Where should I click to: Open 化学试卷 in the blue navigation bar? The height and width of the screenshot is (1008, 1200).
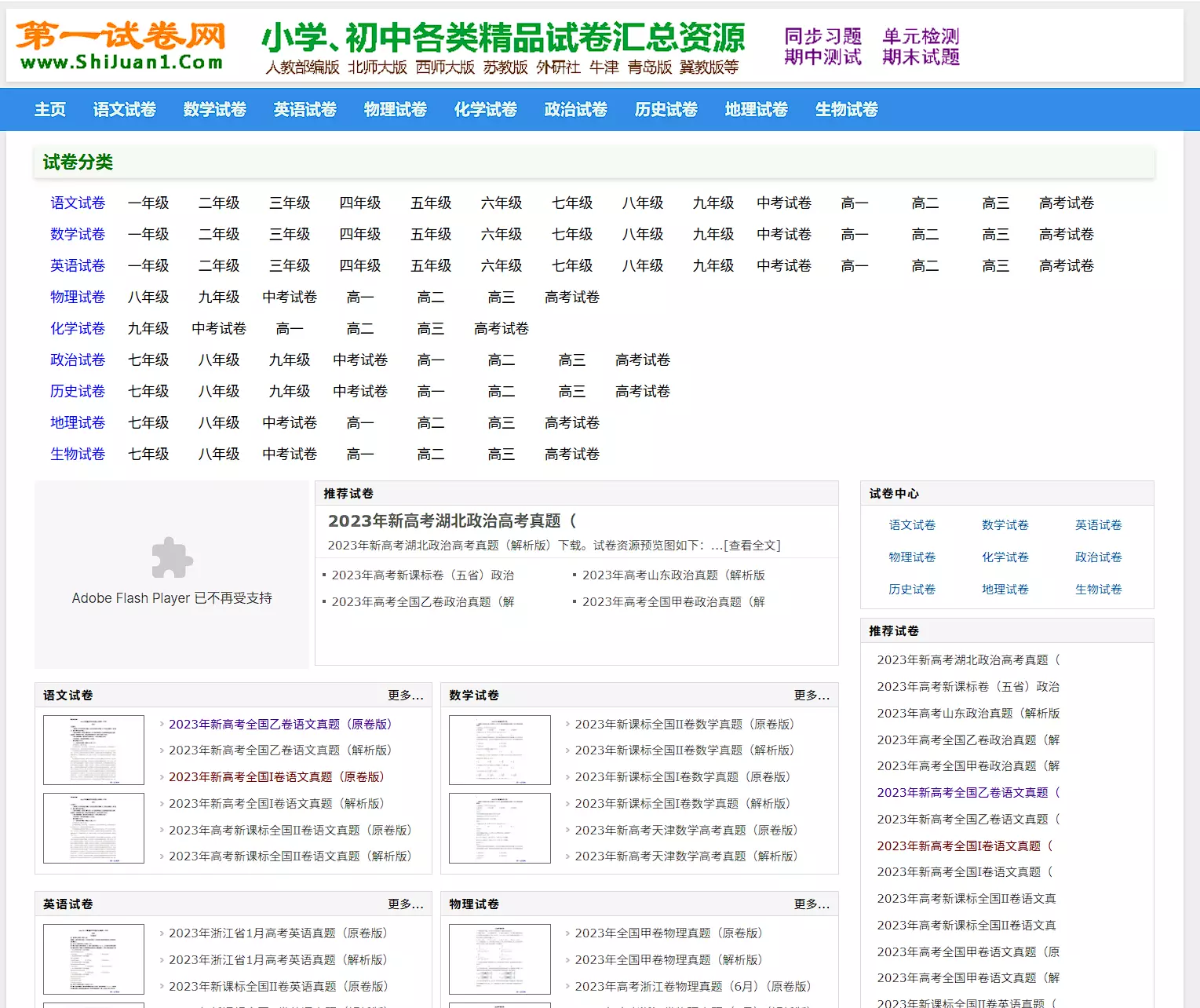click(x=485, y=109)
